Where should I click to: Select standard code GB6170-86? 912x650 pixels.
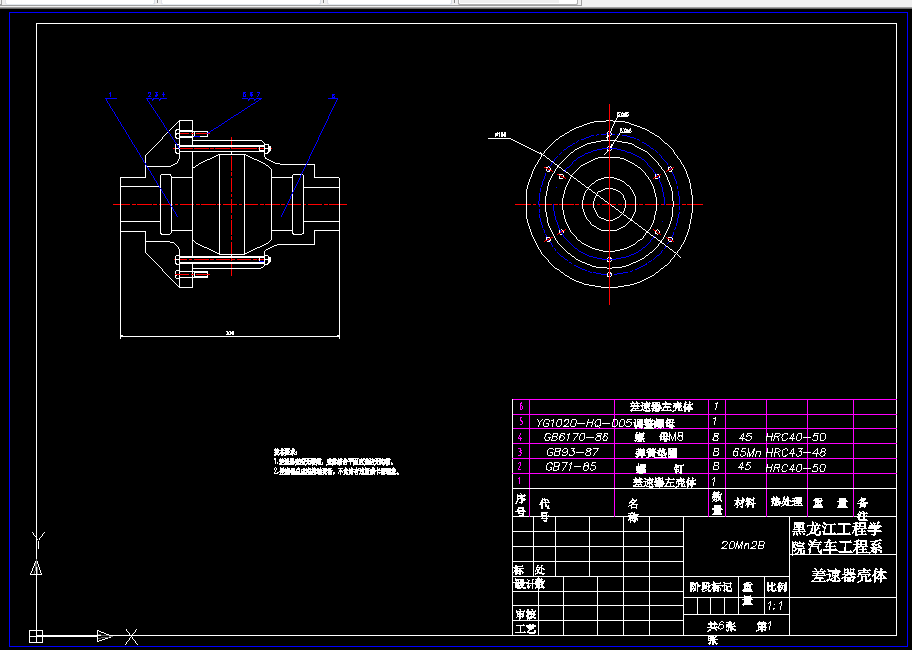pos(576,437)
